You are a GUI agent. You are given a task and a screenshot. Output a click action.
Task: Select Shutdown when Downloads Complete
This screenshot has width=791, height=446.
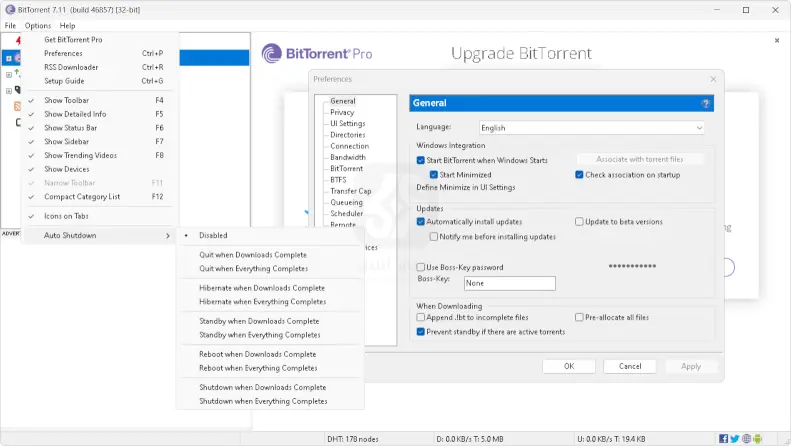[x=262, y=387]
